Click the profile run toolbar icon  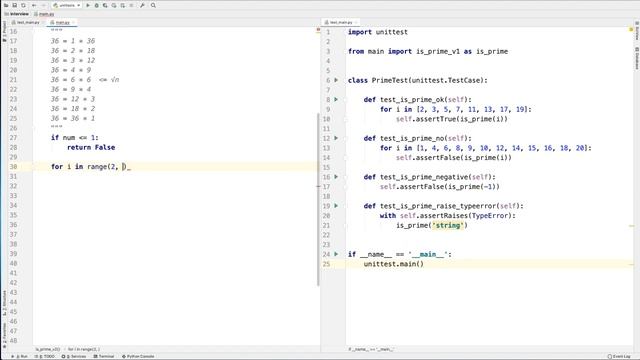pyautogui.click(x=114, y=5)
